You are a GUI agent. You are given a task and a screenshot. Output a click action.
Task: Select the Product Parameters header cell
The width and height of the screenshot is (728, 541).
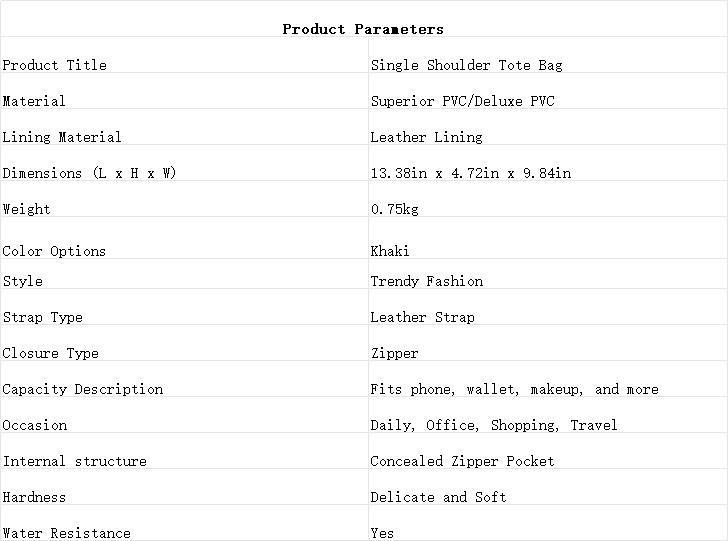click(364, 19)
